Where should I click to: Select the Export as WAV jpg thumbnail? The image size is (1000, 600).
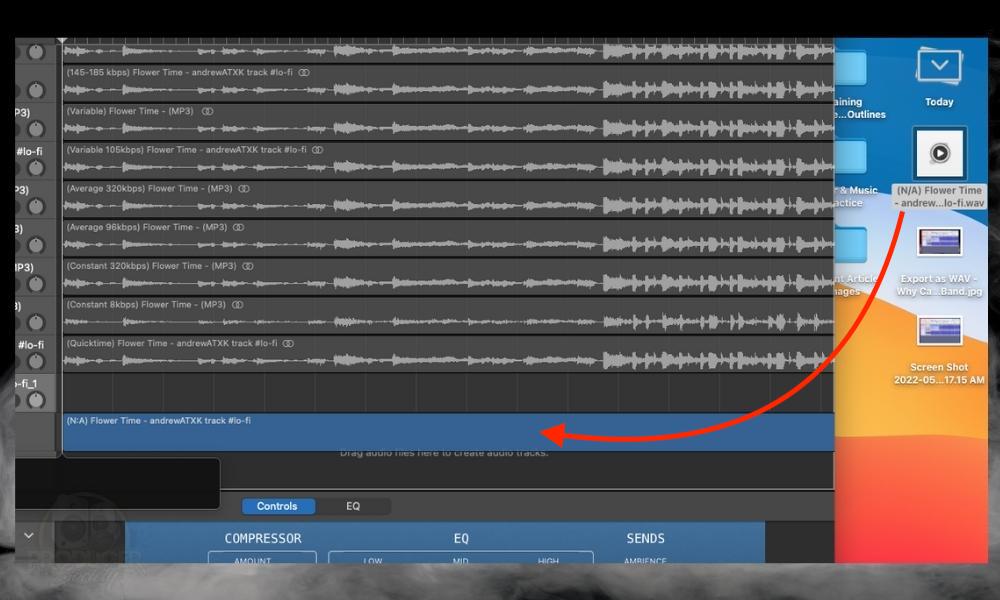click(x=939, y=242)
